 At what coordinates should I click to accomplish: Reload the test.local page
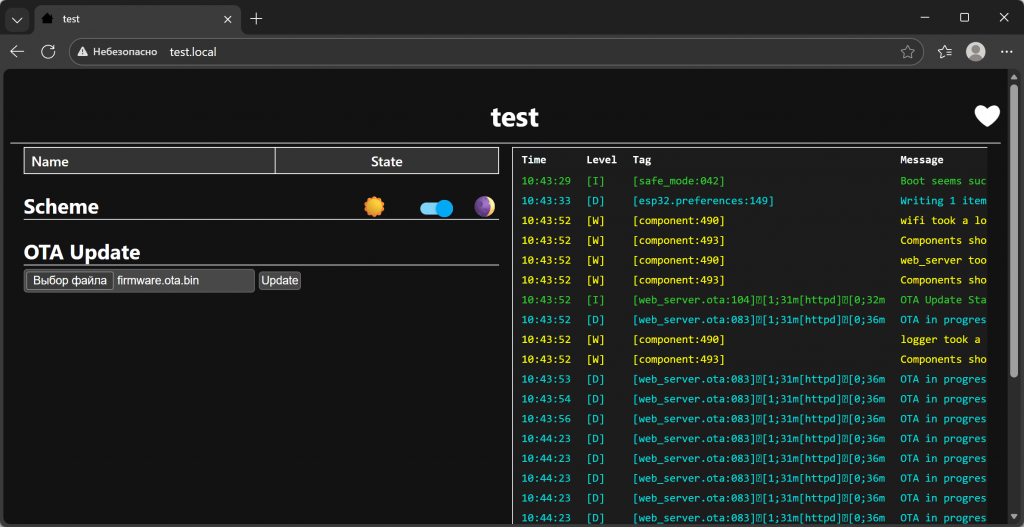pyautogui.click(x=48, y=52)
